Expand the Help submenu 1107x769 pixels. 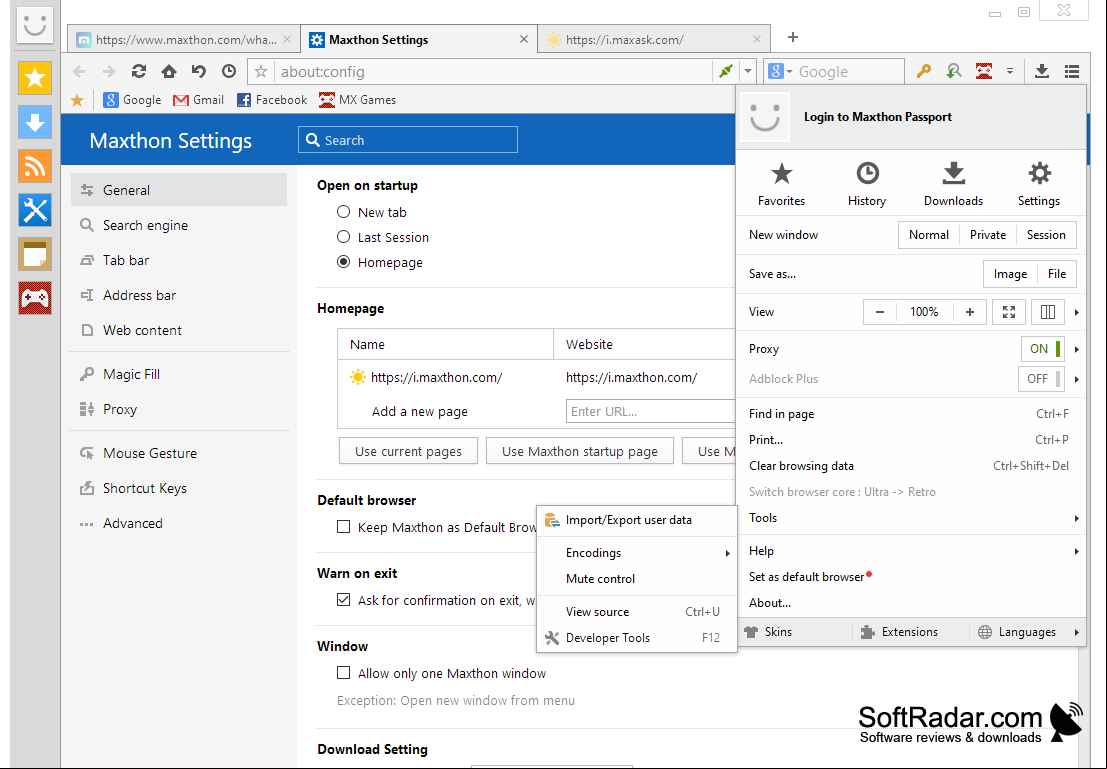(911, 551)
